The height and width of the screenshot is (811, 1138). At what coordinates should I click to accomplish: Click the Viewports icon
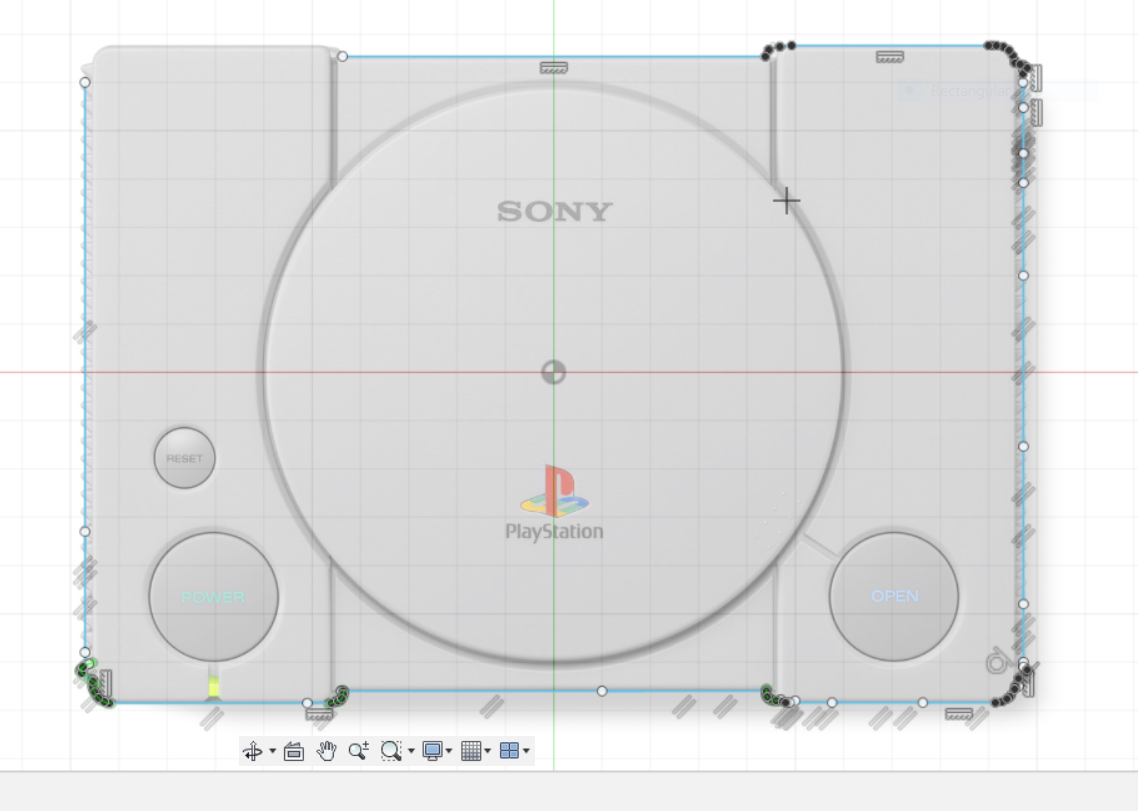(508, 751)
